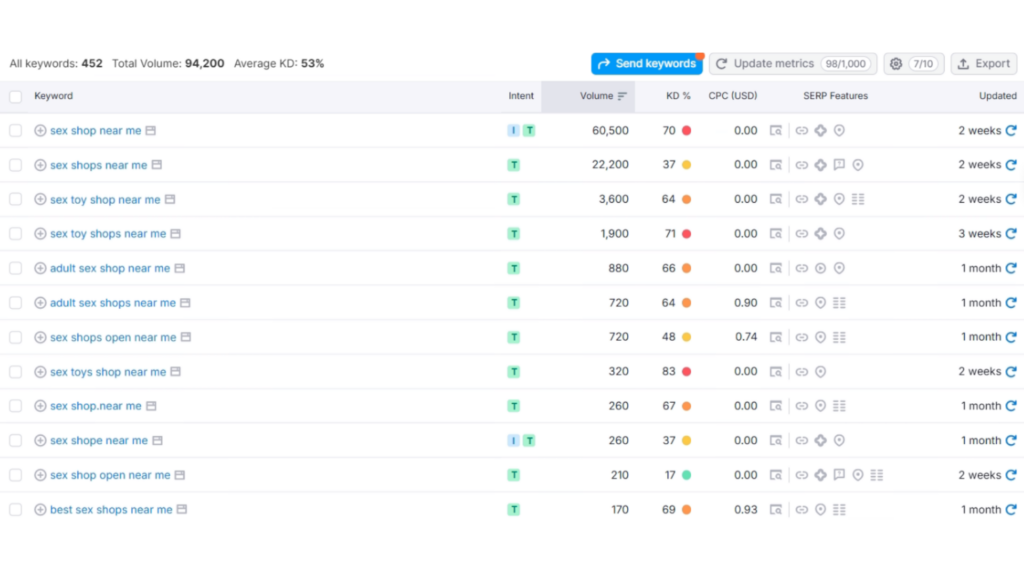Refresh the 'best sex shops near me' row
Image resolution: width=1024 pixels, height=576 pixels.
(1011, 509)
